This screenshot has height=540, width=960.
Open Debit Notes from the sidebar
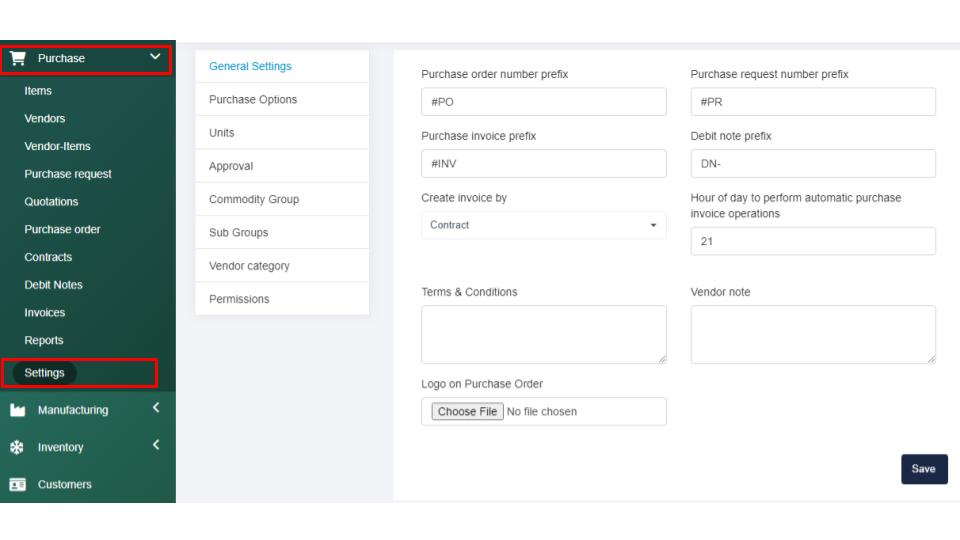pyautogui.click(x=53, y=285)
